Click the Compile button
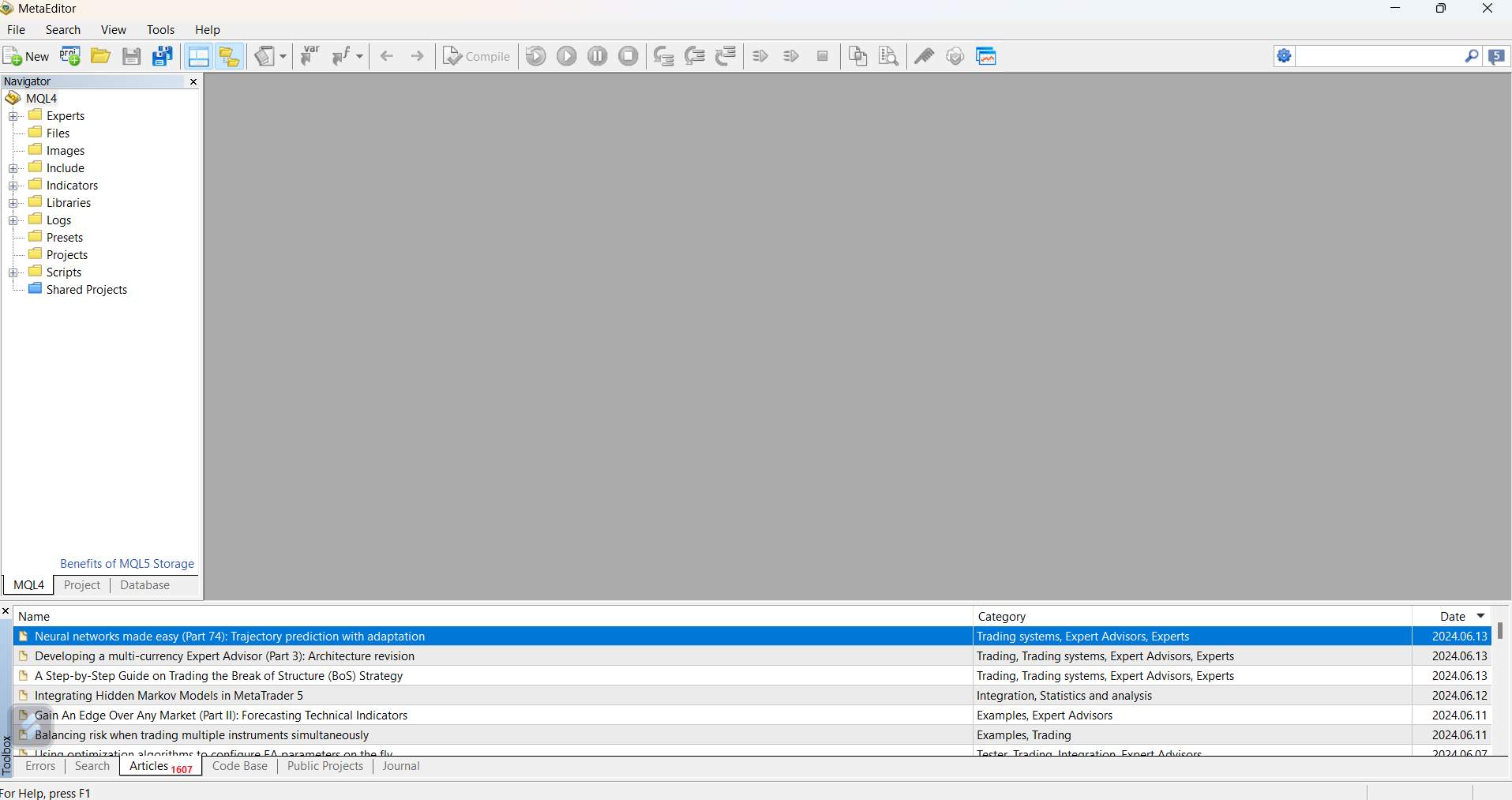Viewport: 1512px width, 800px height. pos(476,56)
